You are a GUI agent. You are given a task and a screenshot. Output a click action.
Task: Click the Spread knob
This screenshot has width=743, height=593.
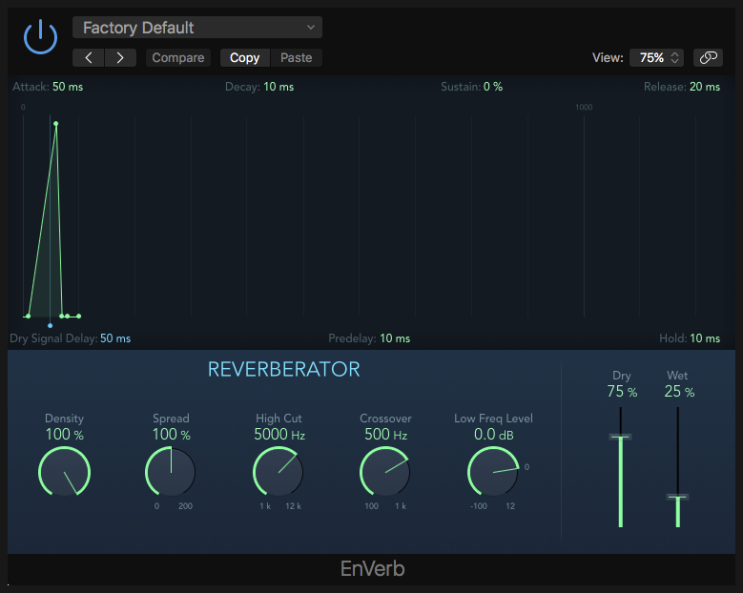point(170,471)
